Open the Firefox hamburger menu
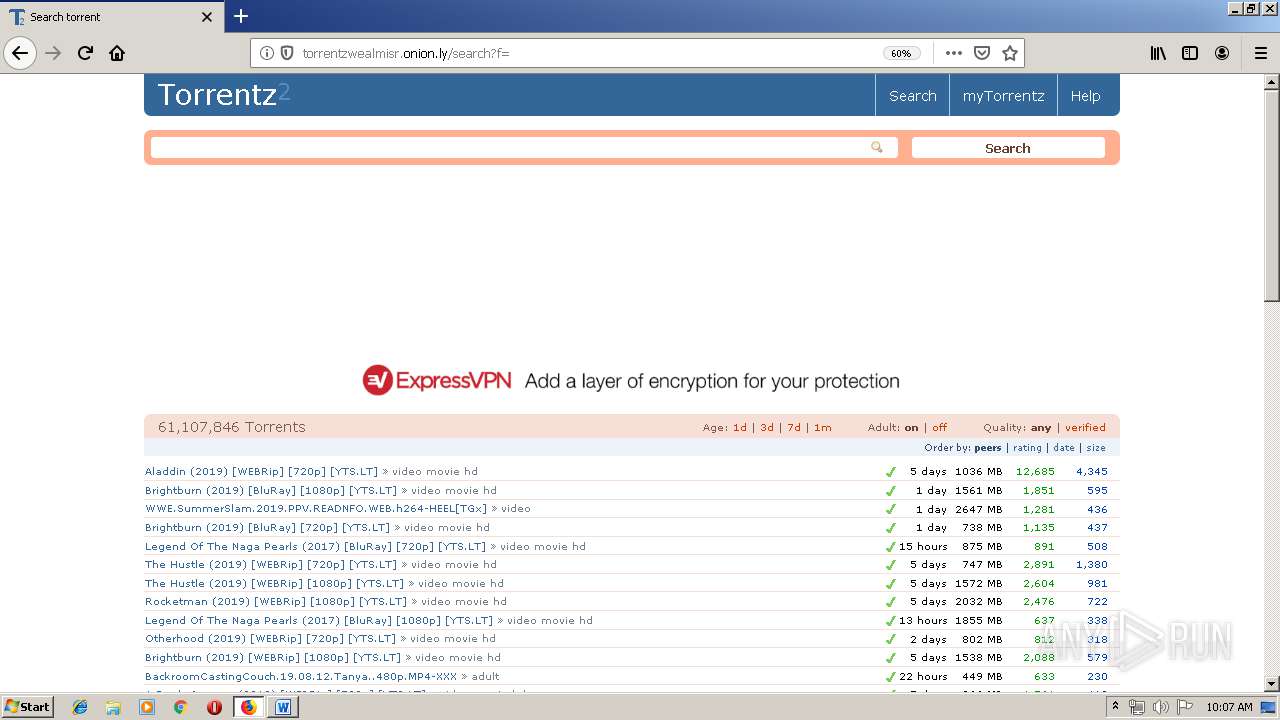Screen dimensions: 1280x720 pos(1260,53)
